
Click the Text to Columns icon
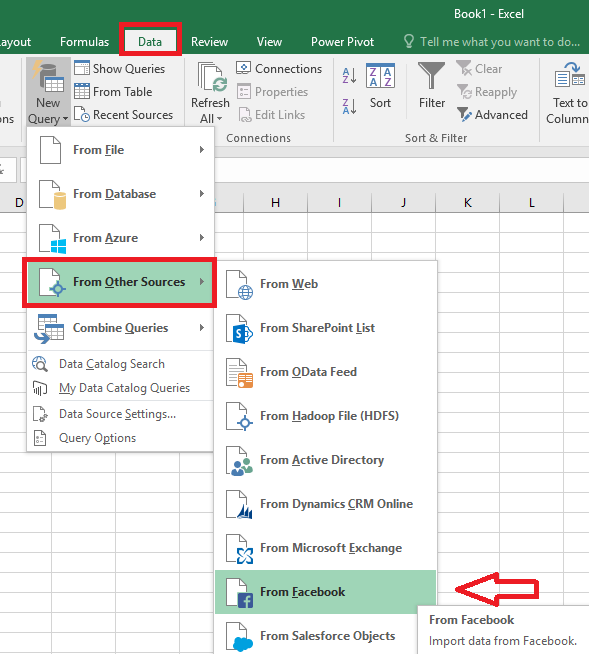(x=570, y=75)
